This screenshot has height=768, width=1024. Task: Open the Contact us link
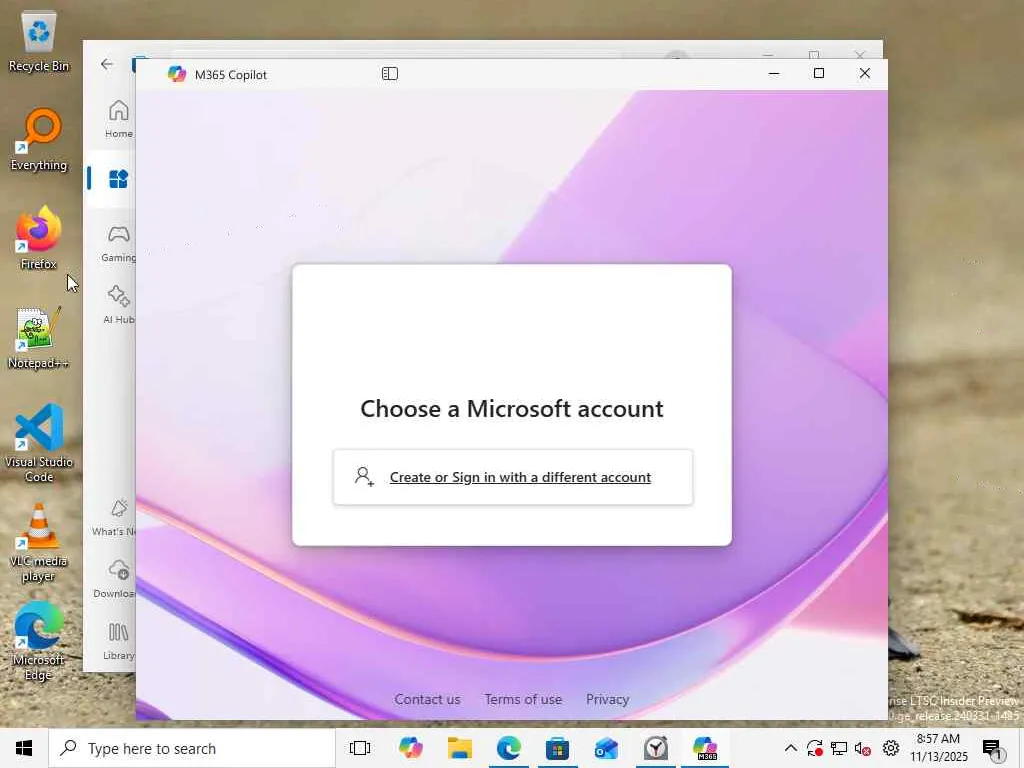coord(427,699)
